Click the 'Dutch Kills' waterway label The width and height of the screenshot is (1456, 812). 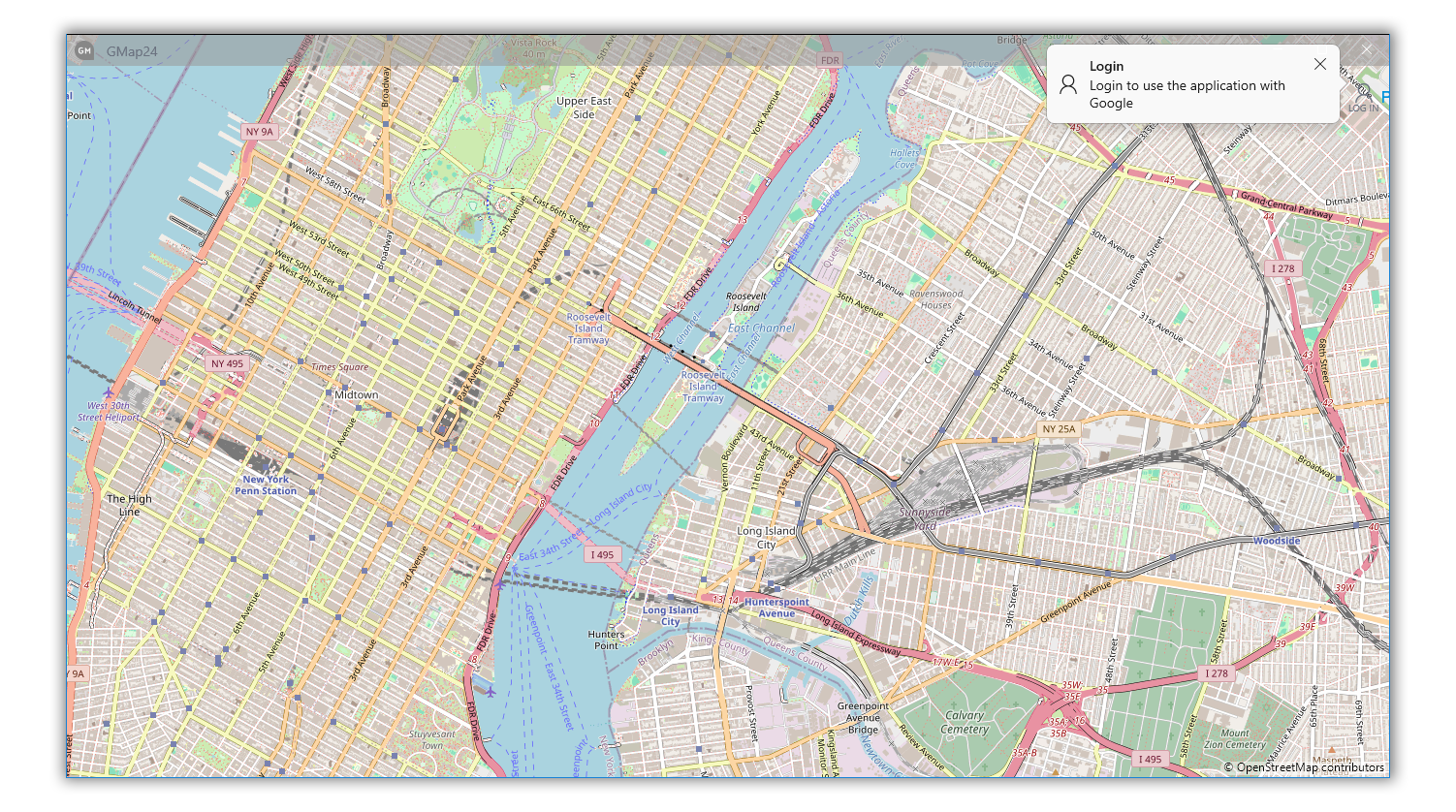(859, 599)
